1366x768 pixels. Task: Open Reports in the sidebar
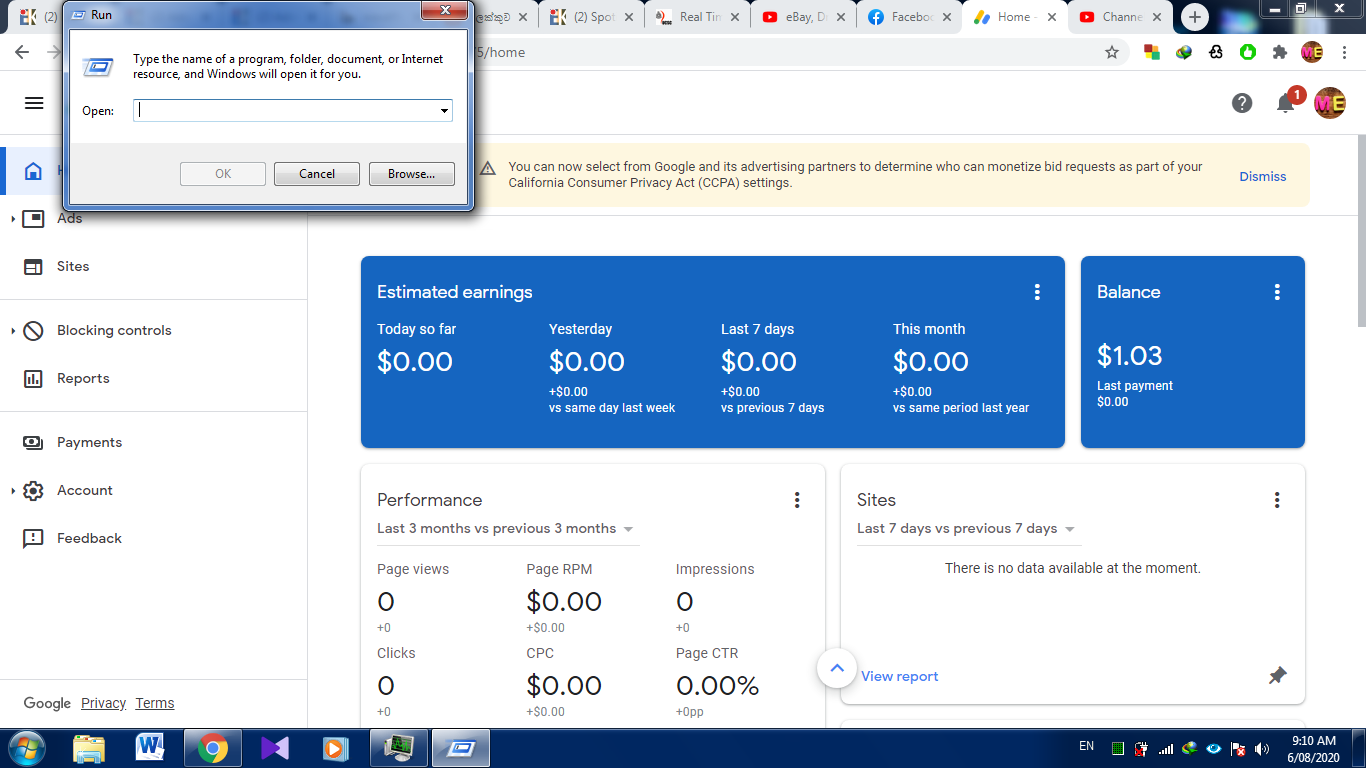[83, 378]
